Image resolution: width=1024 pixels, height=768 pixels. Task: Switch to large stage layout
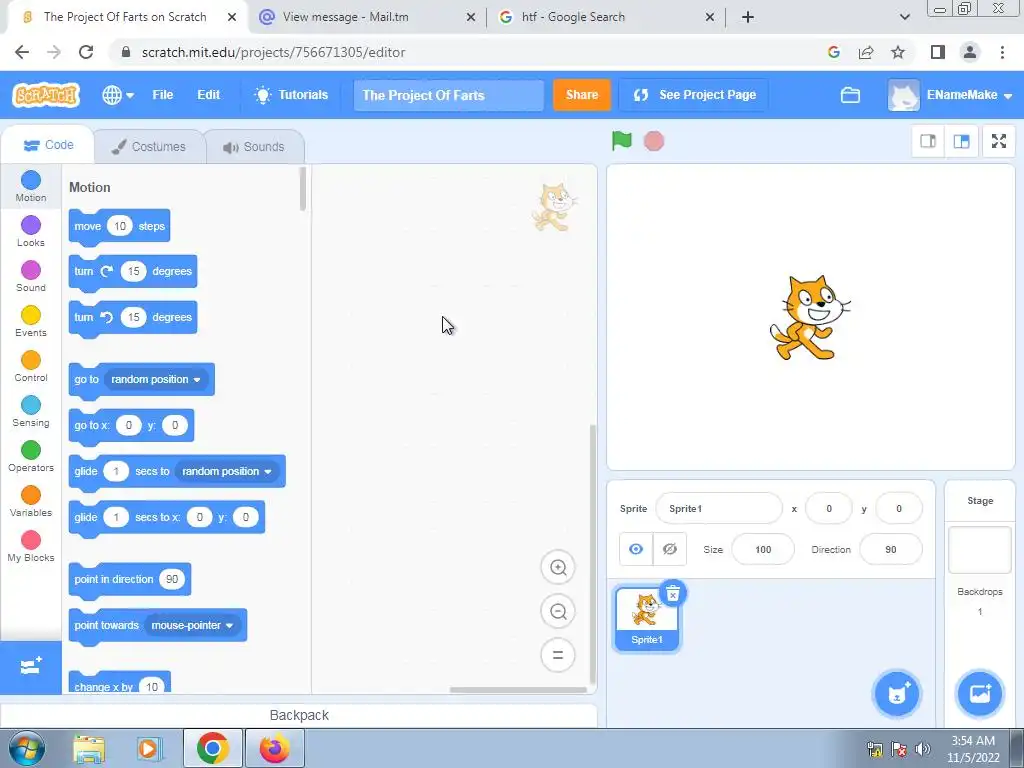click(x=961, y=141)
